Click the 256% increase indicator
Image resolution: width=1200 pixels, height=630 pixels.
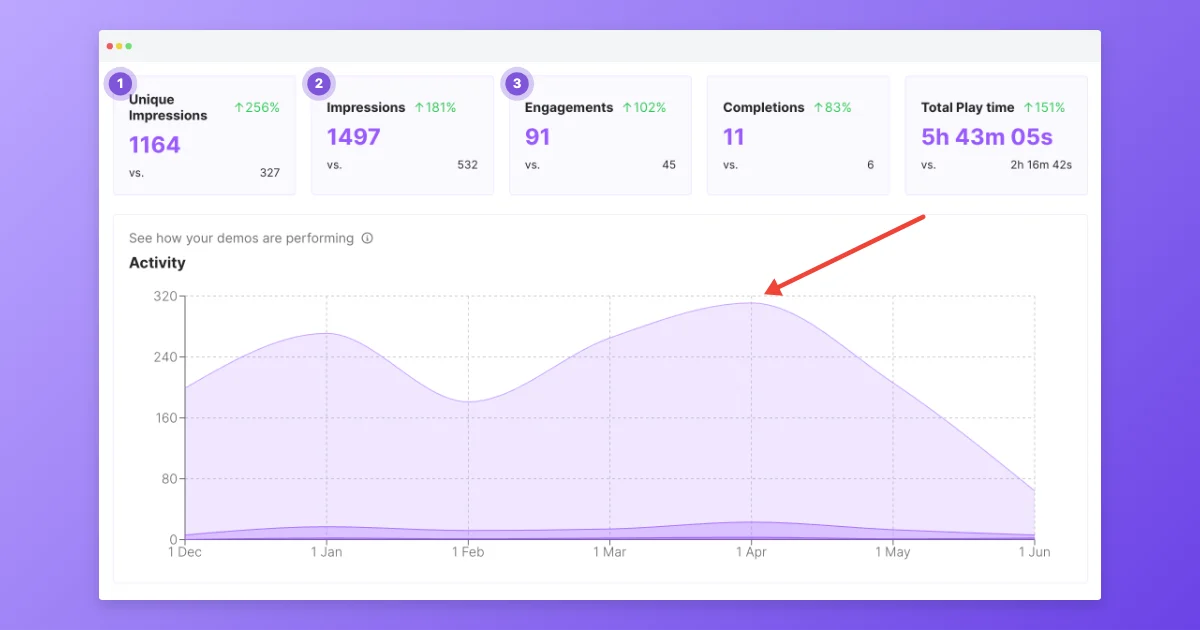[x=257, y=107]
